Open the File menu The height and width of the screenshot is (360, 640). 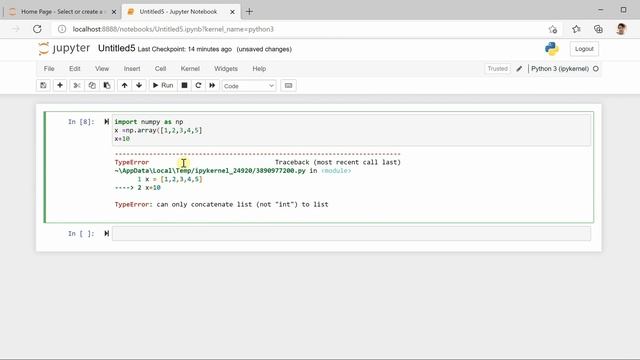coord(49,69)
